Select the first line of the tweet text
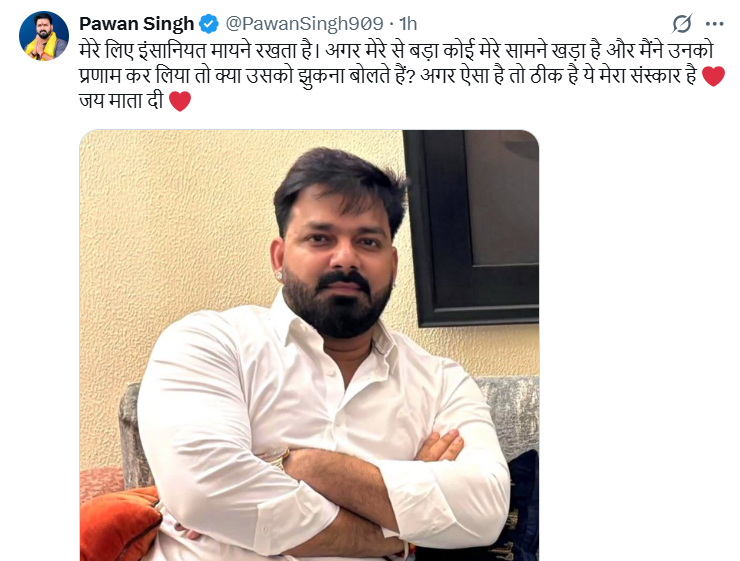740x561 pixels. [x=396, y=50]
